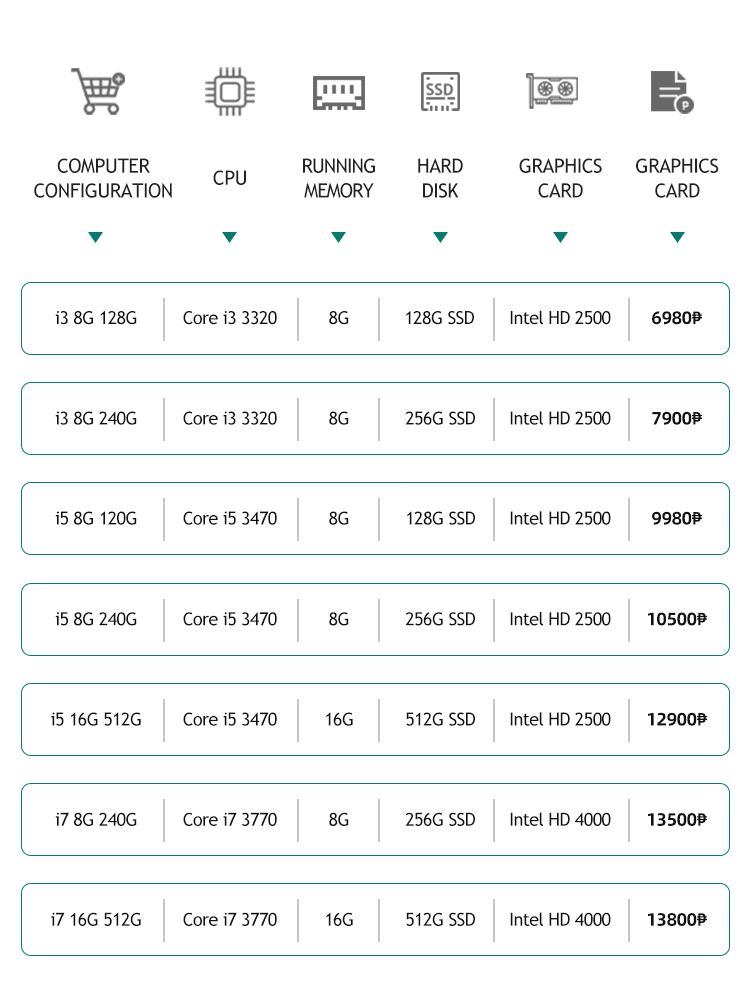Click the price document icon
Image resolution: width=750 pixels, height=1000 pixels.
click(x=671, y=91)
